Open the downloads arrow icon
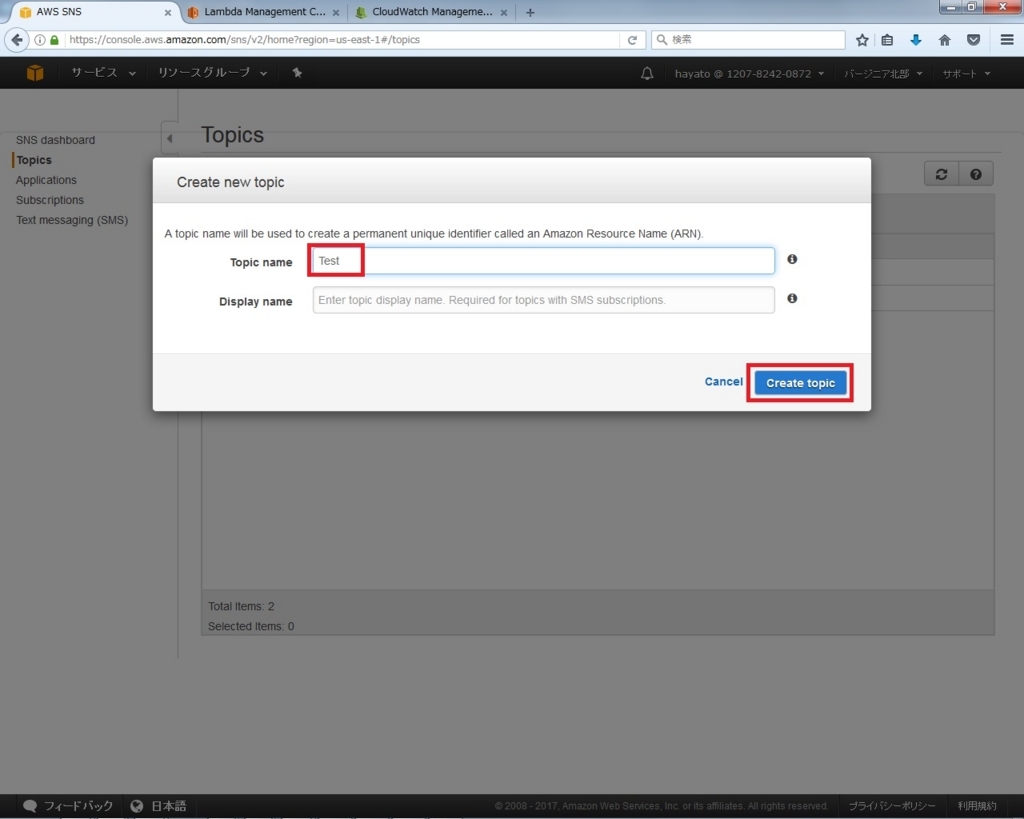Viewport: 1024px width, 819px height. [x=916, y=40]
